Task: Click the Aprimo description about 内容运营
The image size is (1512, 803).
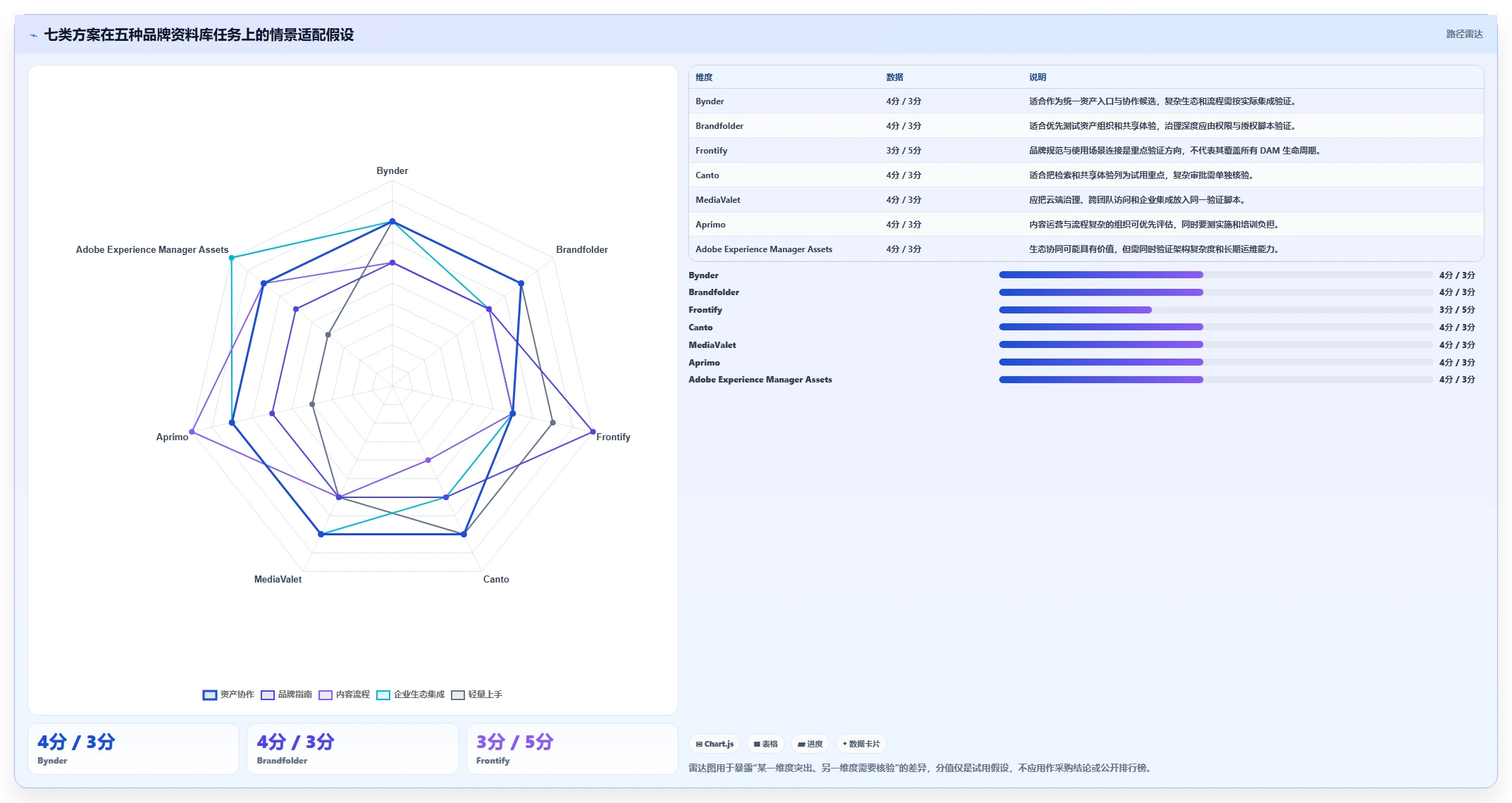Action: (1153, 225)
